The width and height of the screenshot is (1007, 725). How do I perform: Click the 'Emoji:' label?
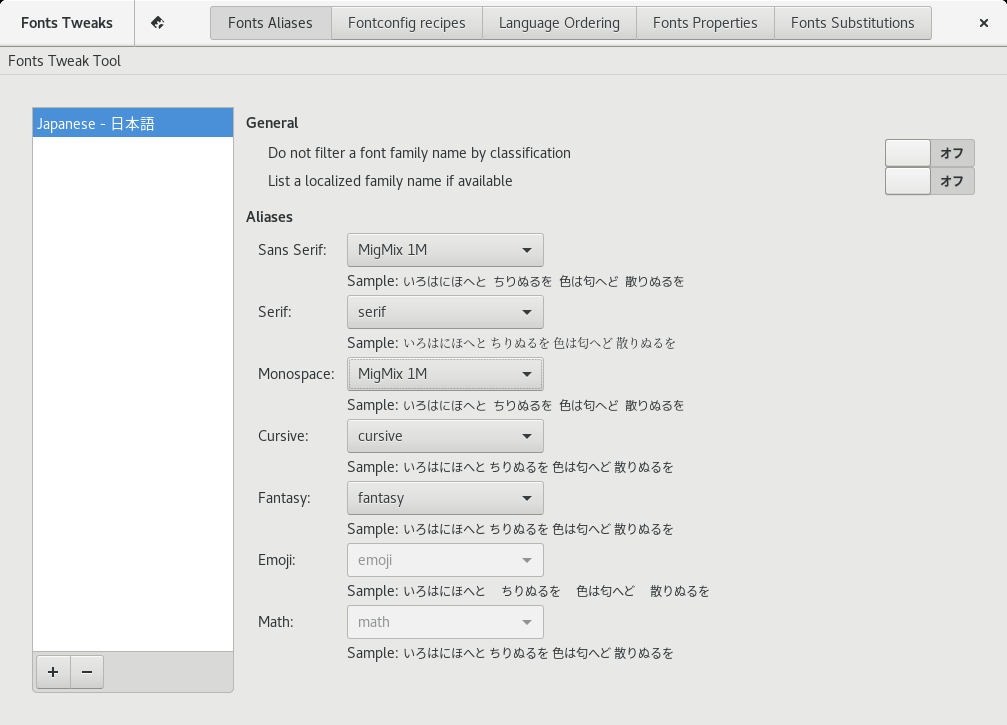pyautogui.click(x=277, y=560)
